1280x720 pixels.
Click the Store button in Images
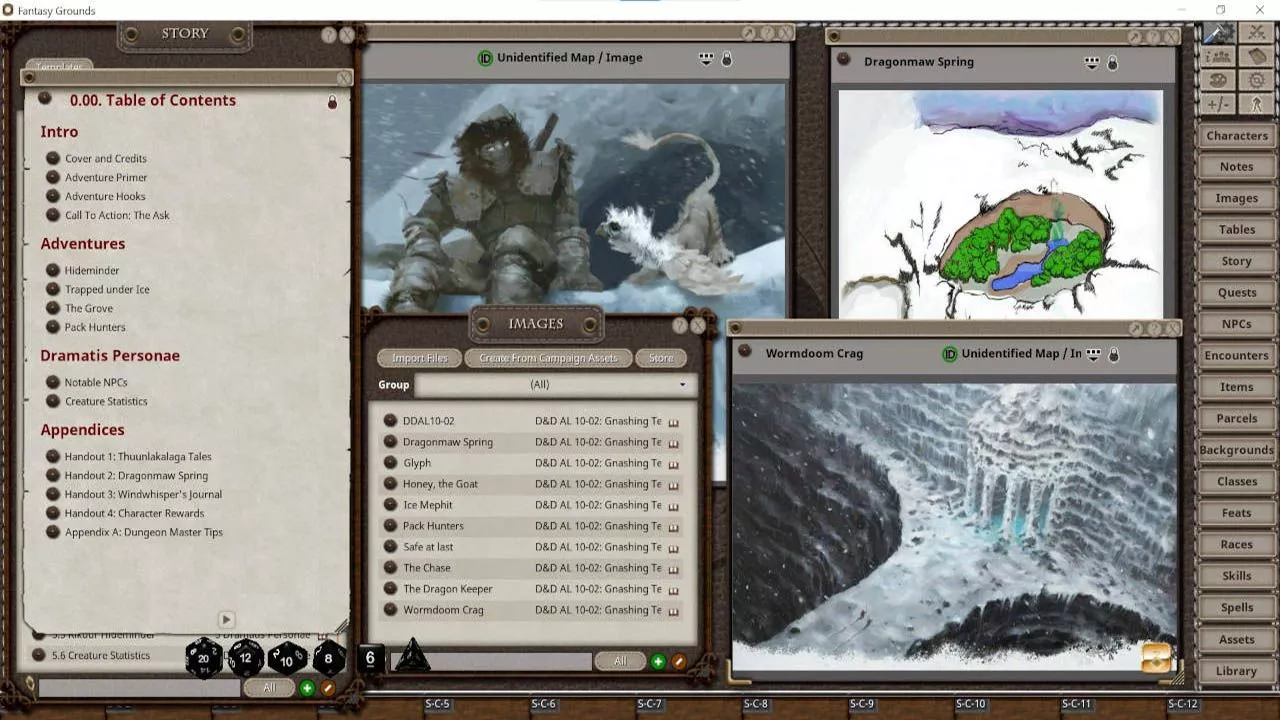[661, 358]
